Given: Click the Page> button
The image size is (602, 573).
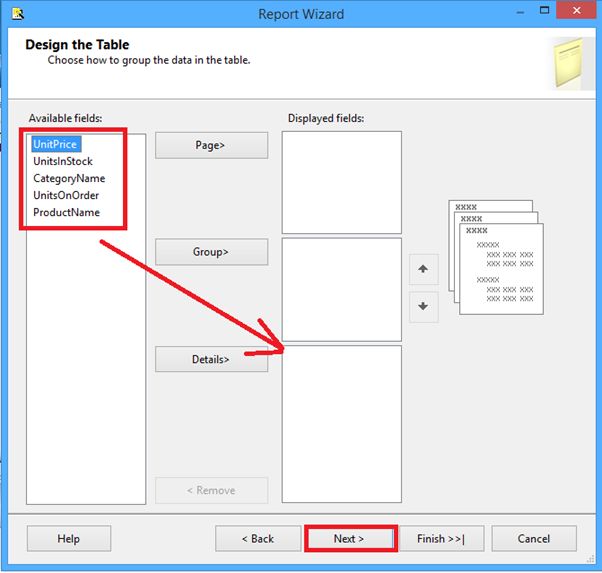Looking at the screenshot, I should 212,145.
